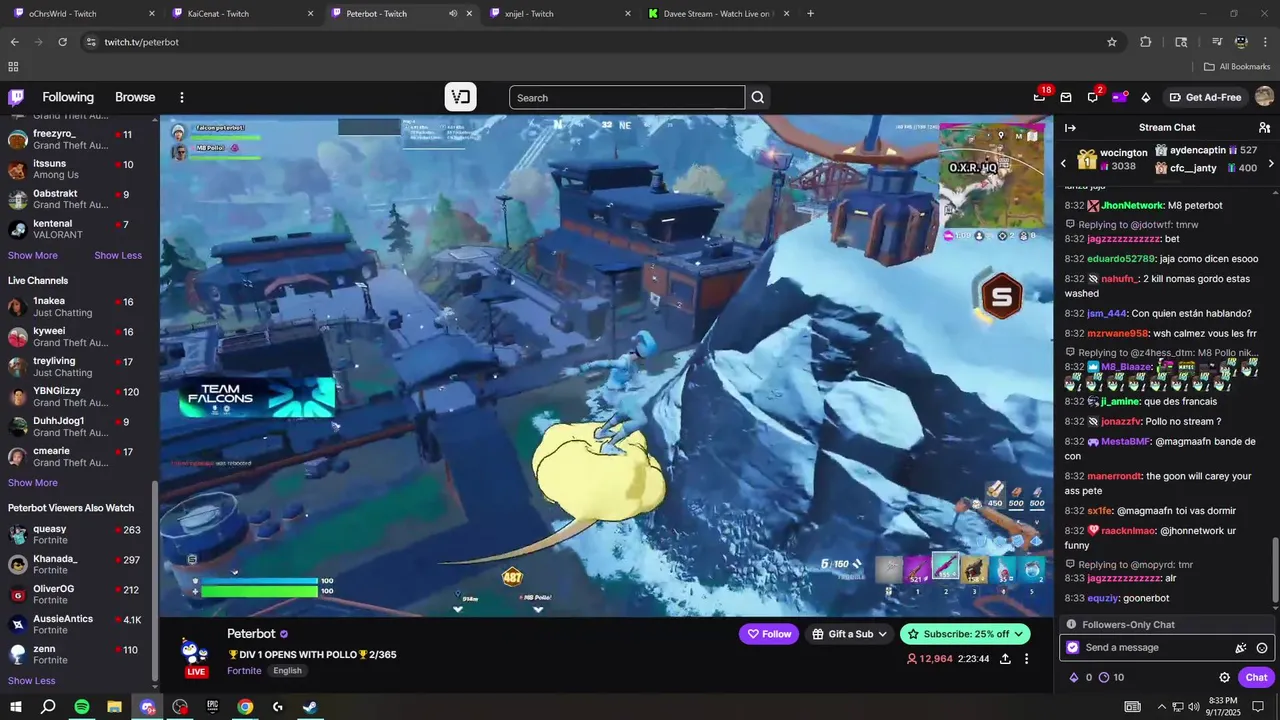Open Spotify from the taskbar

click(x=82, y=707)
